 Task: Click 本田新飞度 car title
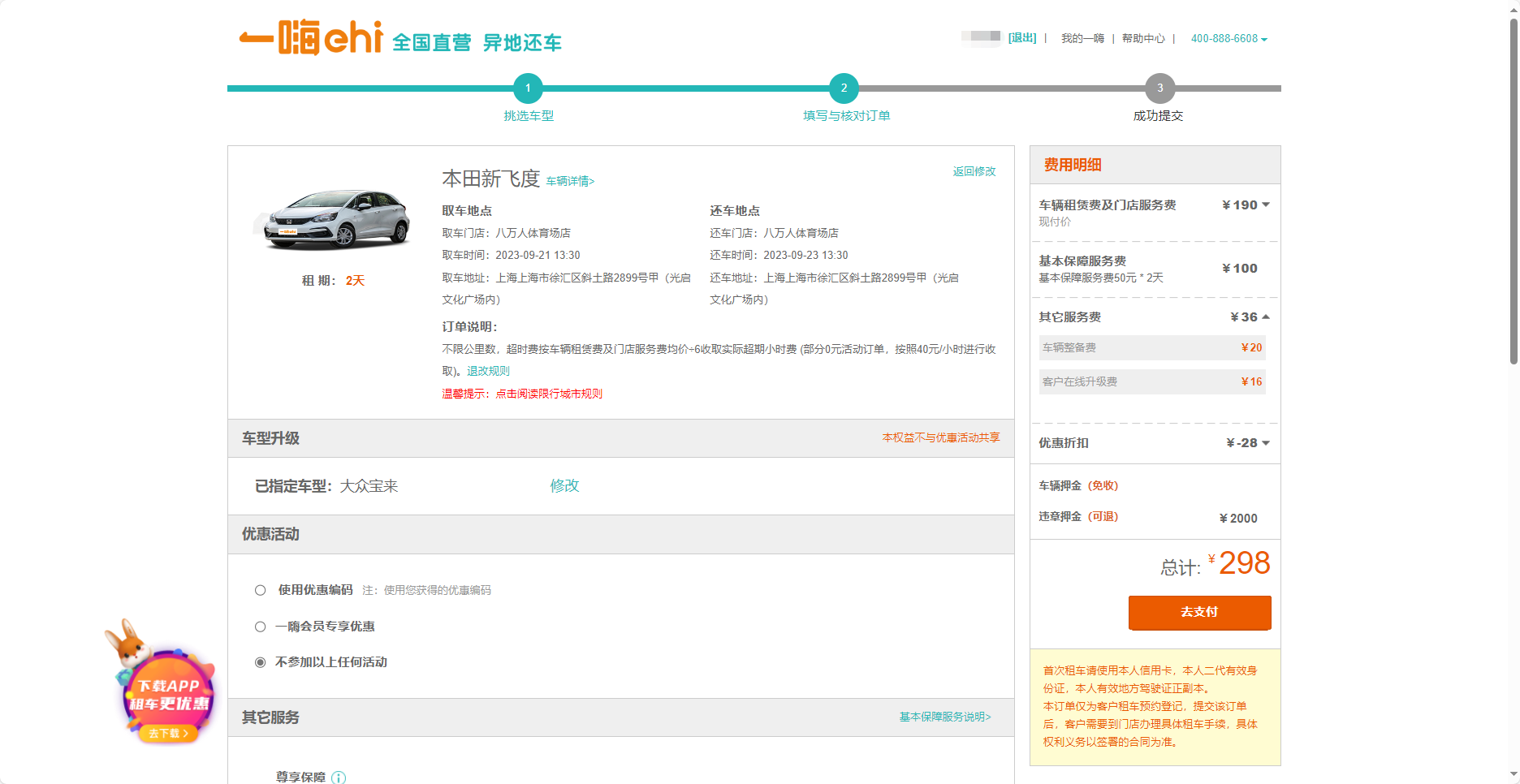click(490, 179)
